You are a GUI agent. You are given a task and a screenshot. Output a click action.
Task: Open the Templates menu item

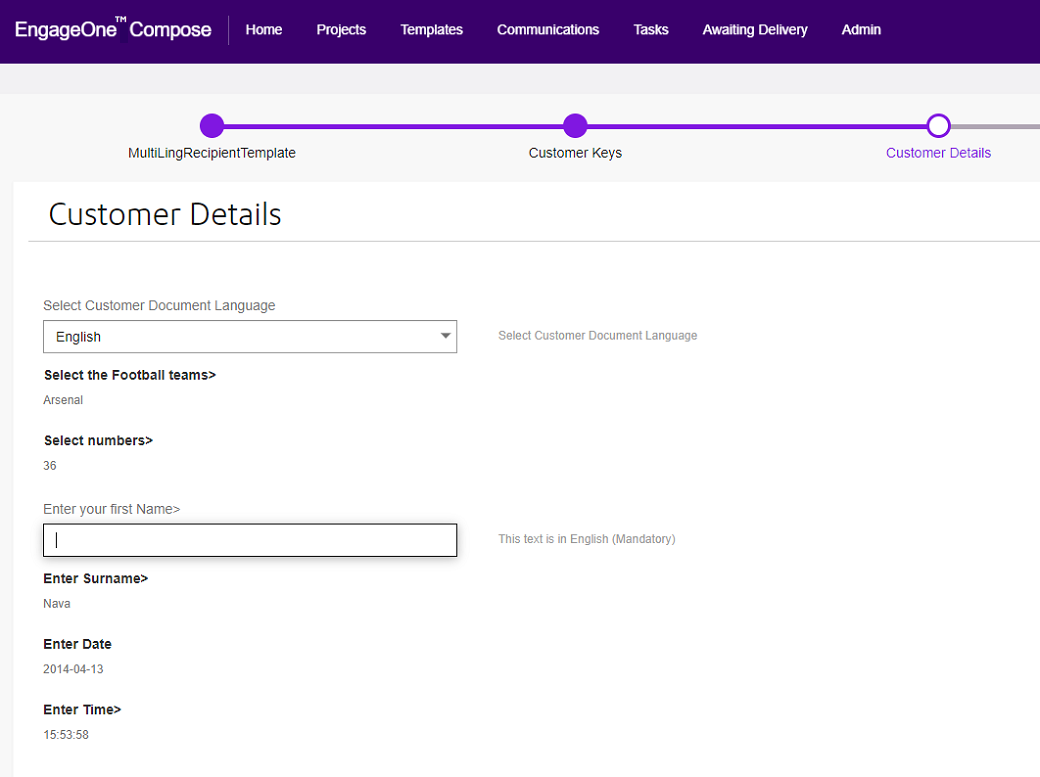click(431, 30)
